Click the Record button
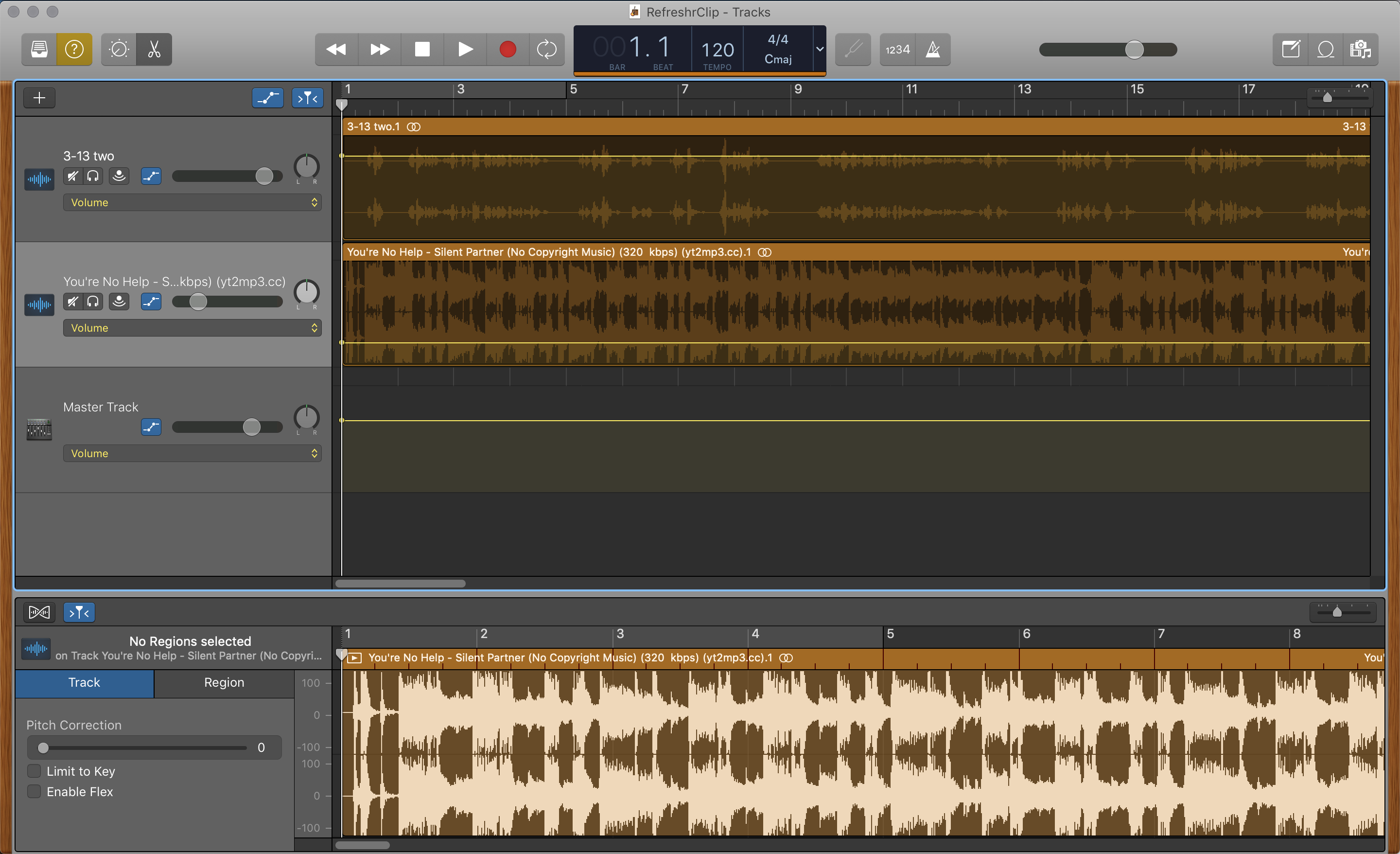This screenshot has height=854, width=1400. coord(507,50)
